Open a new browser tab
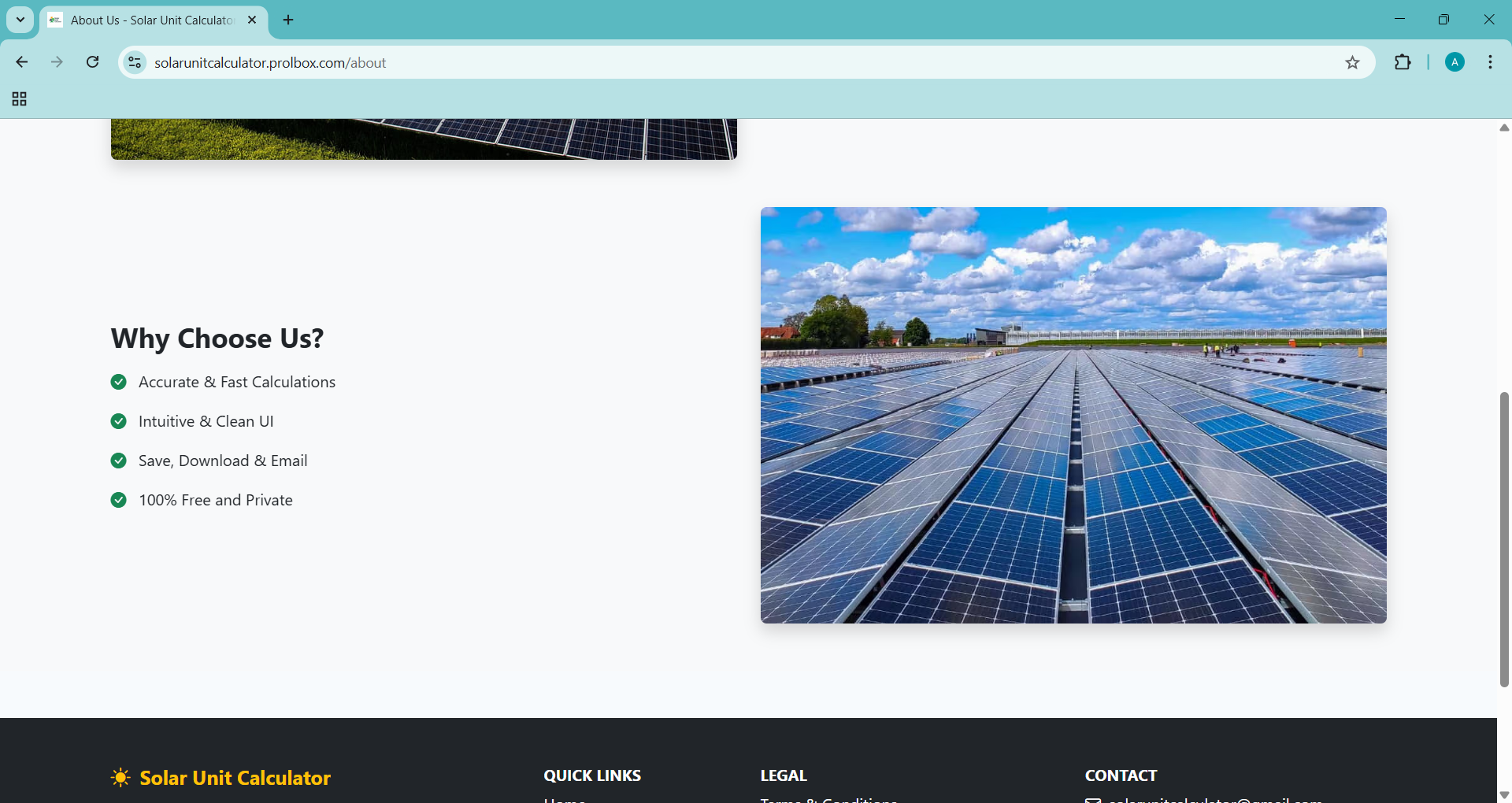 (288, 20)
